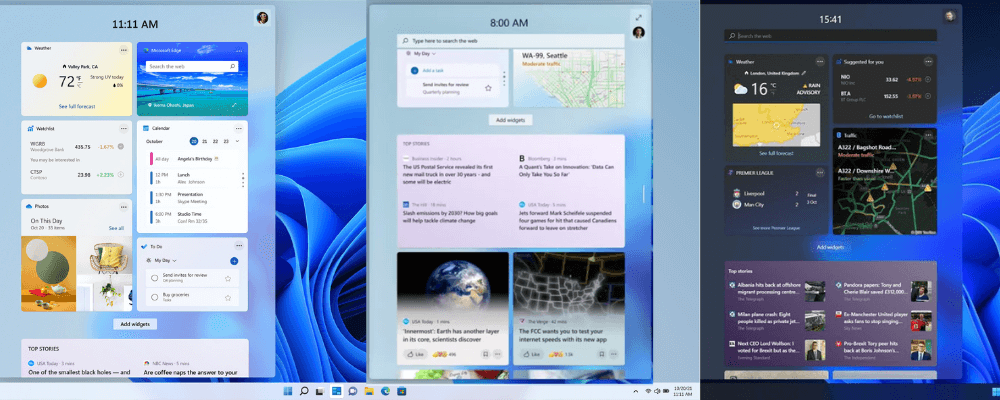Open the Weather widget's three-dot options menu
Viewport: 1000px width, 400px height.
124,48
